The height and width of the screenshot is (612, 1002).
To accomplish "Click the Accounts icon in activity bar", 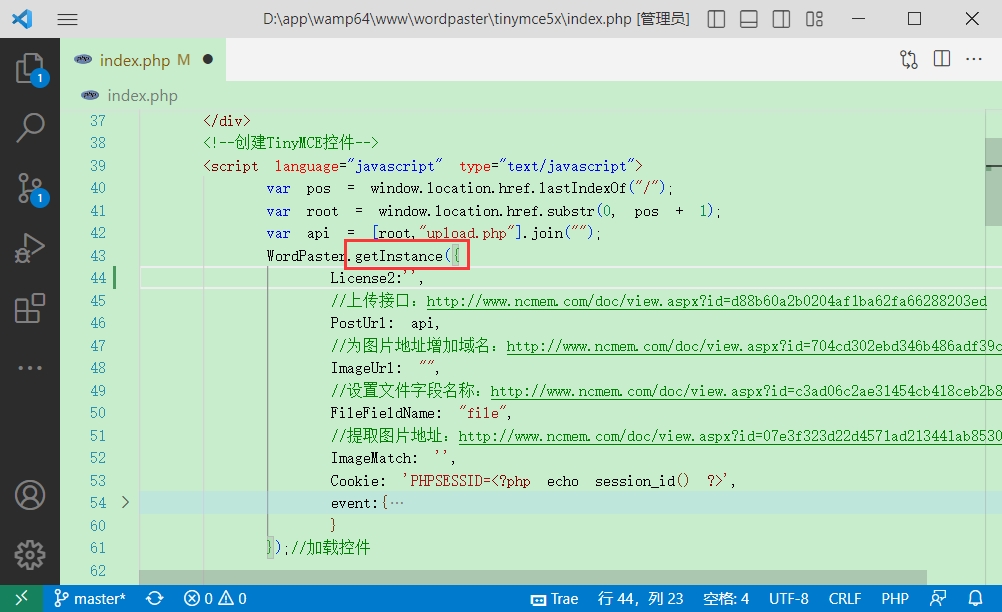I will [x=30, y=495].
